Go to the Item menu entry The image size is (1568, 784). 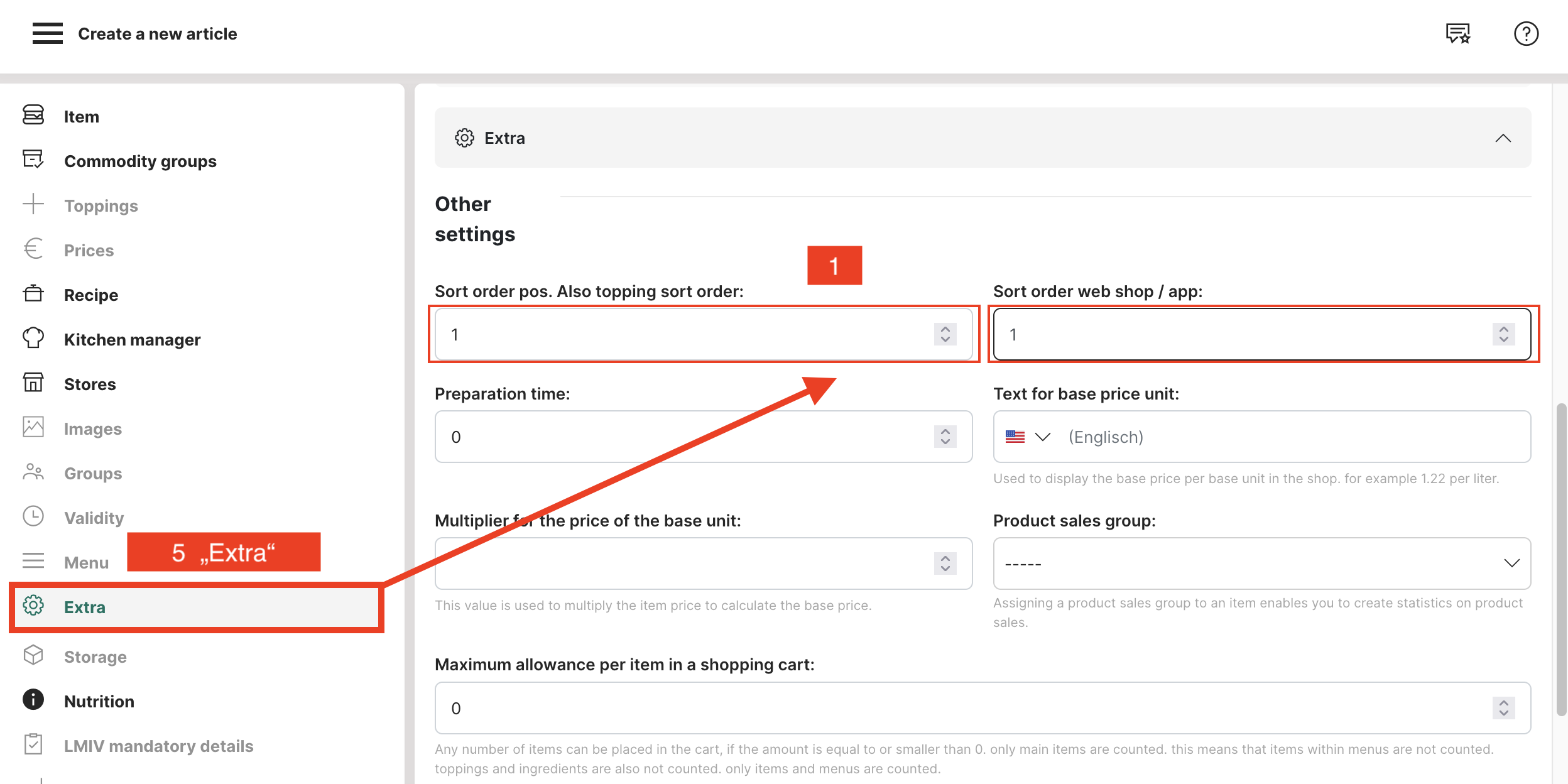(82, 117)
